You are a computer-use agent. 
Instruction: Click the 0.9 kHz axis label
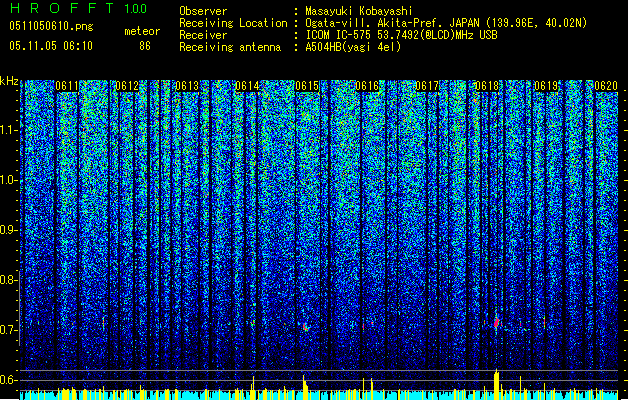click(x=9, y=230)
